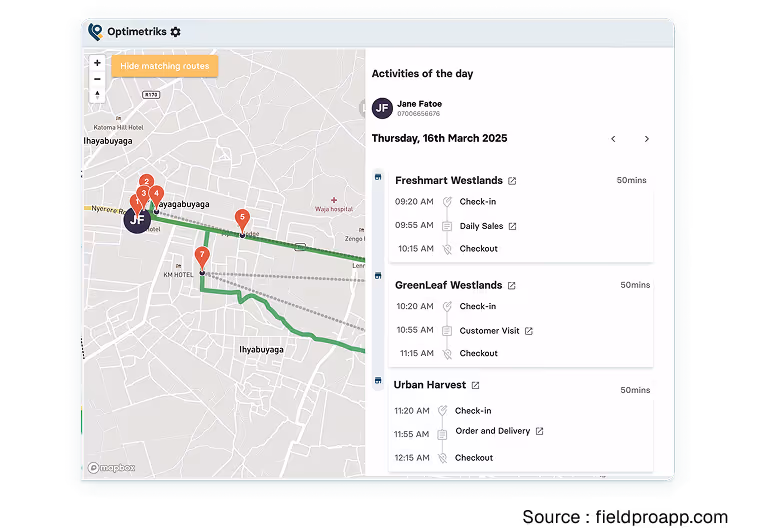Viewport: 757px width, 528px height.
Task: Open the Daily Sales activity
Action: (x=481, y=226)
